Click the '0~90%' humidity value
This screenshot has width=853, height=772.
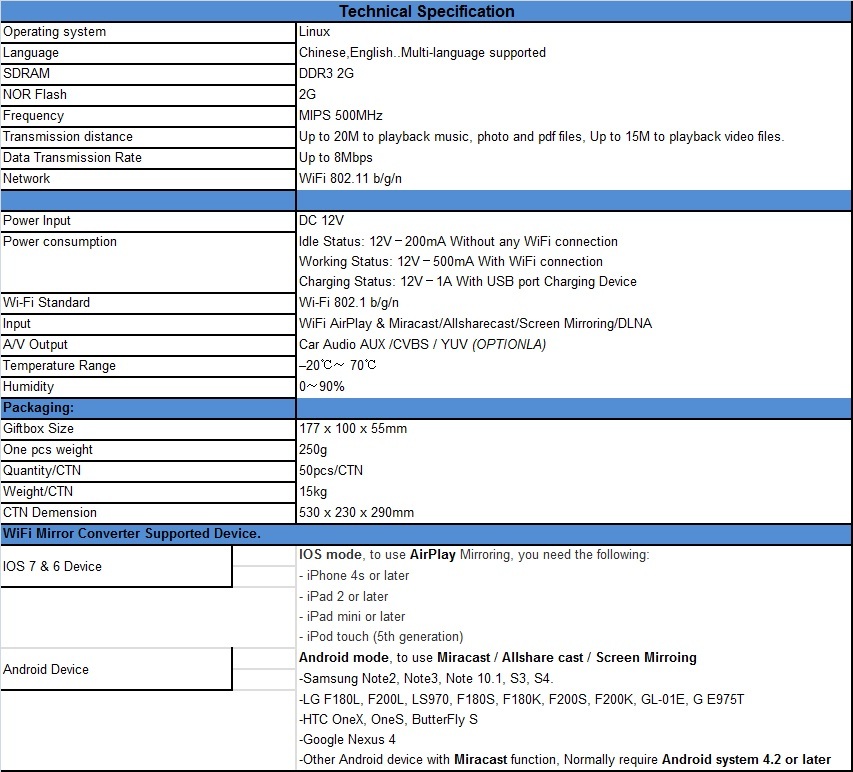pos(322,387)
